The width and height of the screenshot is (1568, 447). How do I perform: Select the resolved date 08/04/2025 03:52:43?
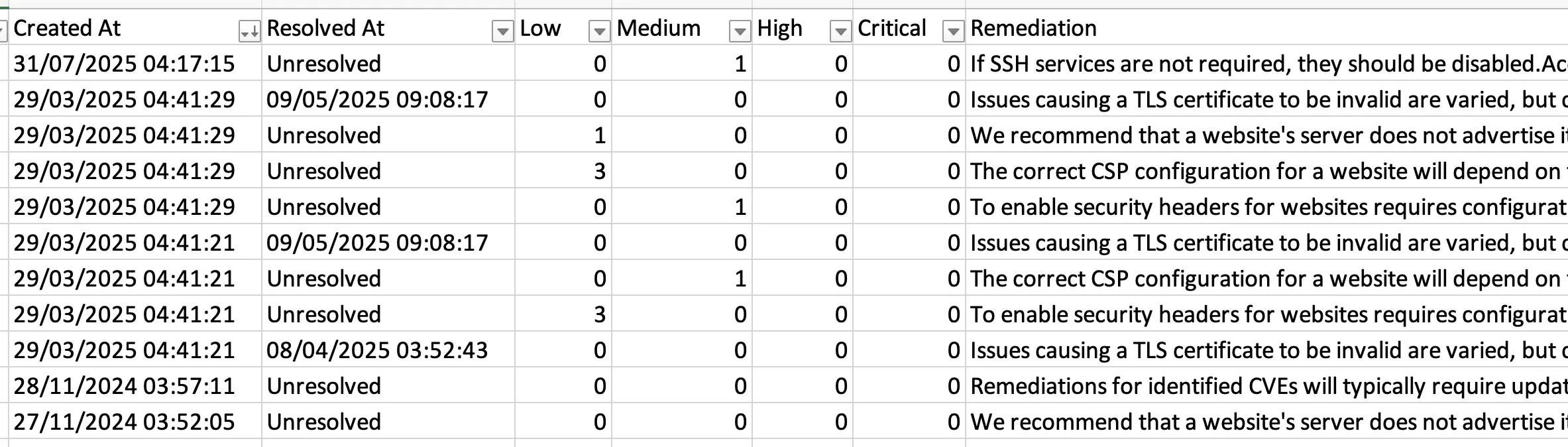pos(376,350)
